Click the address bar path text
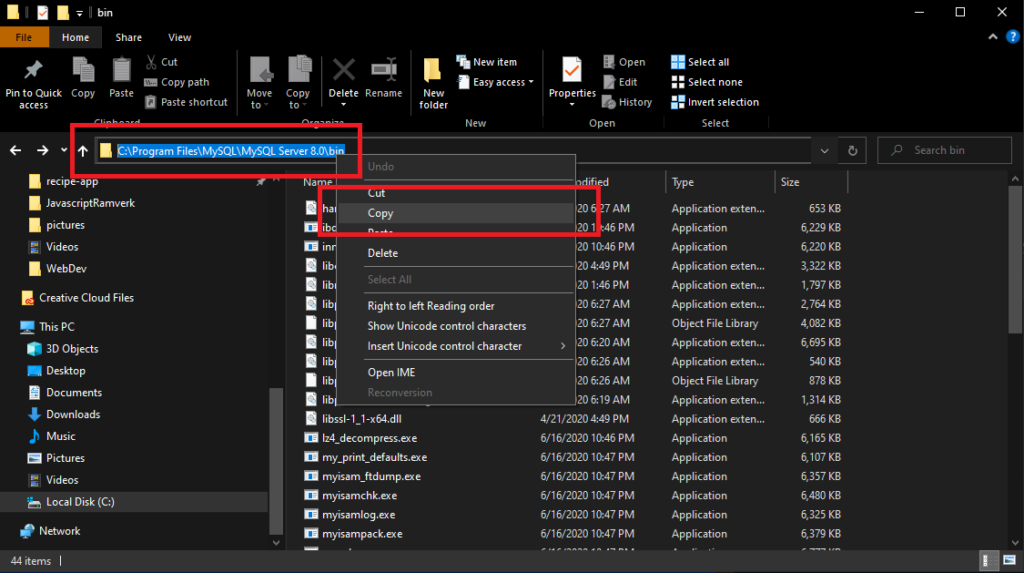 point(231,151)
